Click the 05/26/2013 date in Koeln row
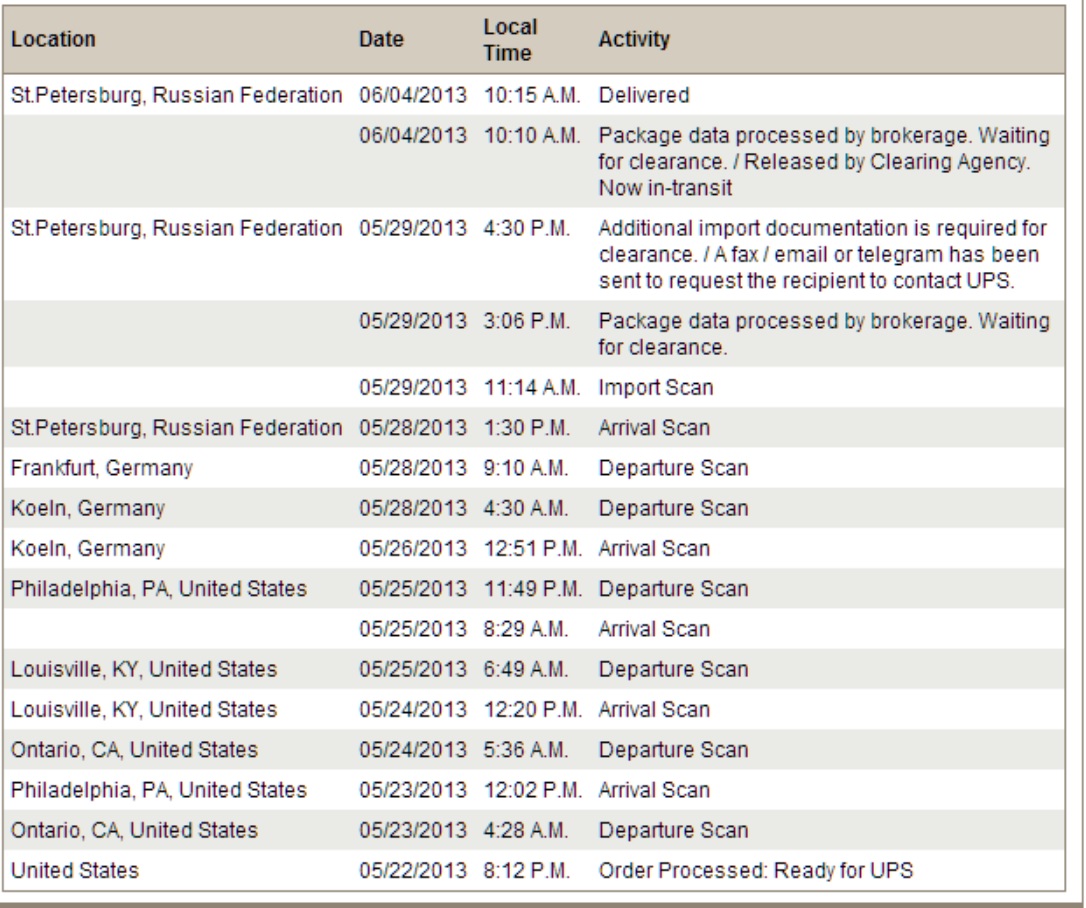 [x=413, y=549]
